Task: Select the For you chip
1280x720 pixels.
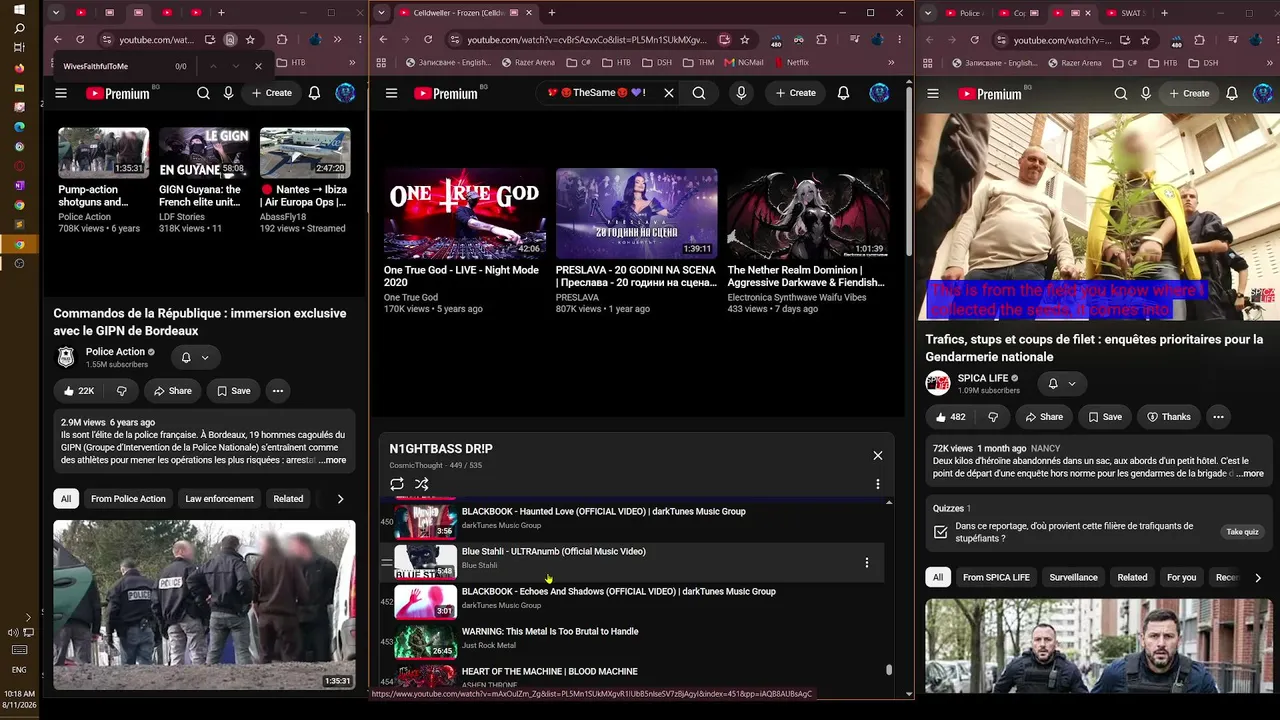Action: [x=1181, y=577]
